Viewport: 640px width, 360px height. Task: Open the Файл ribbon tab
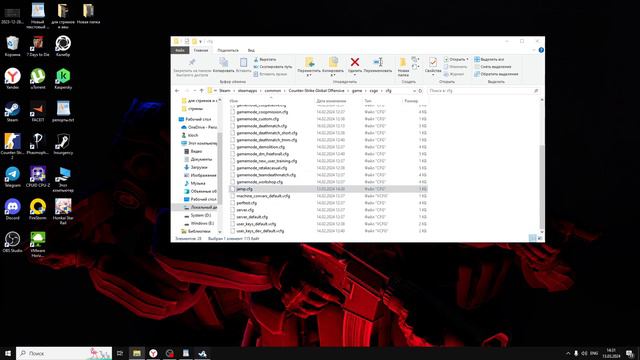click(x=180, y=50)
